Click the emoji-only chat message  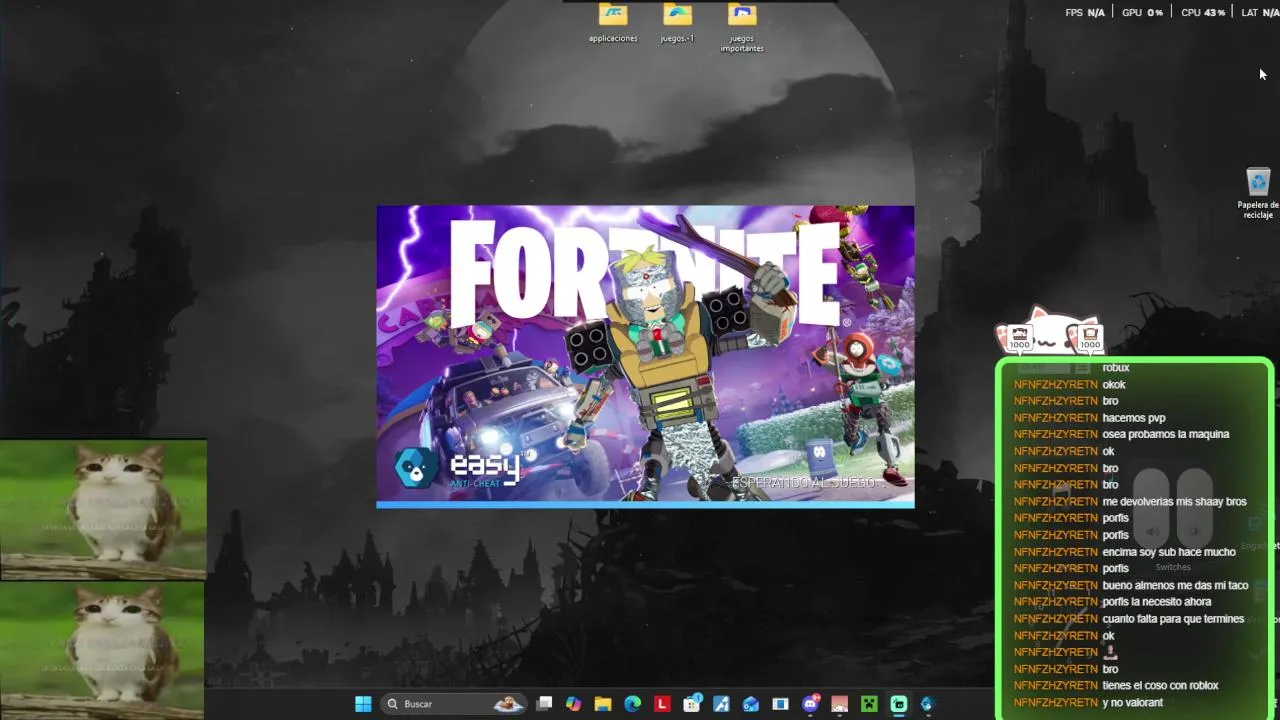(1109, 652)
